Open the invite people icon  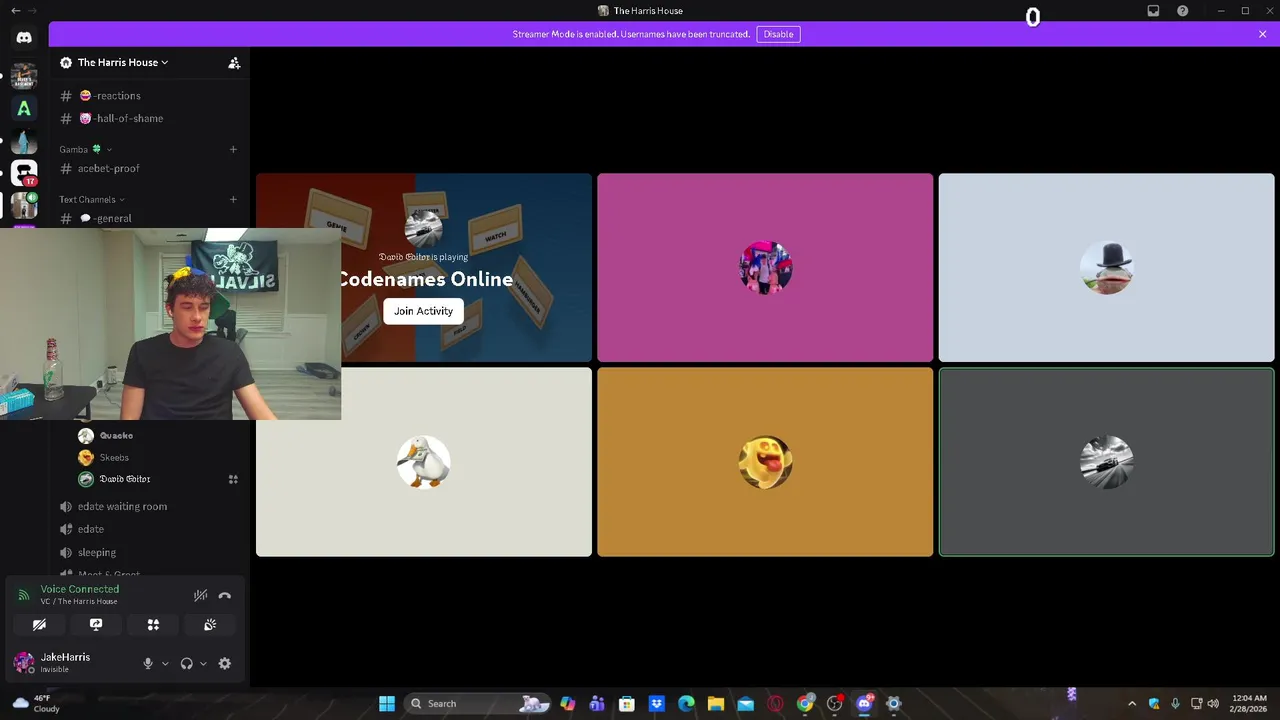coord(234,63)
